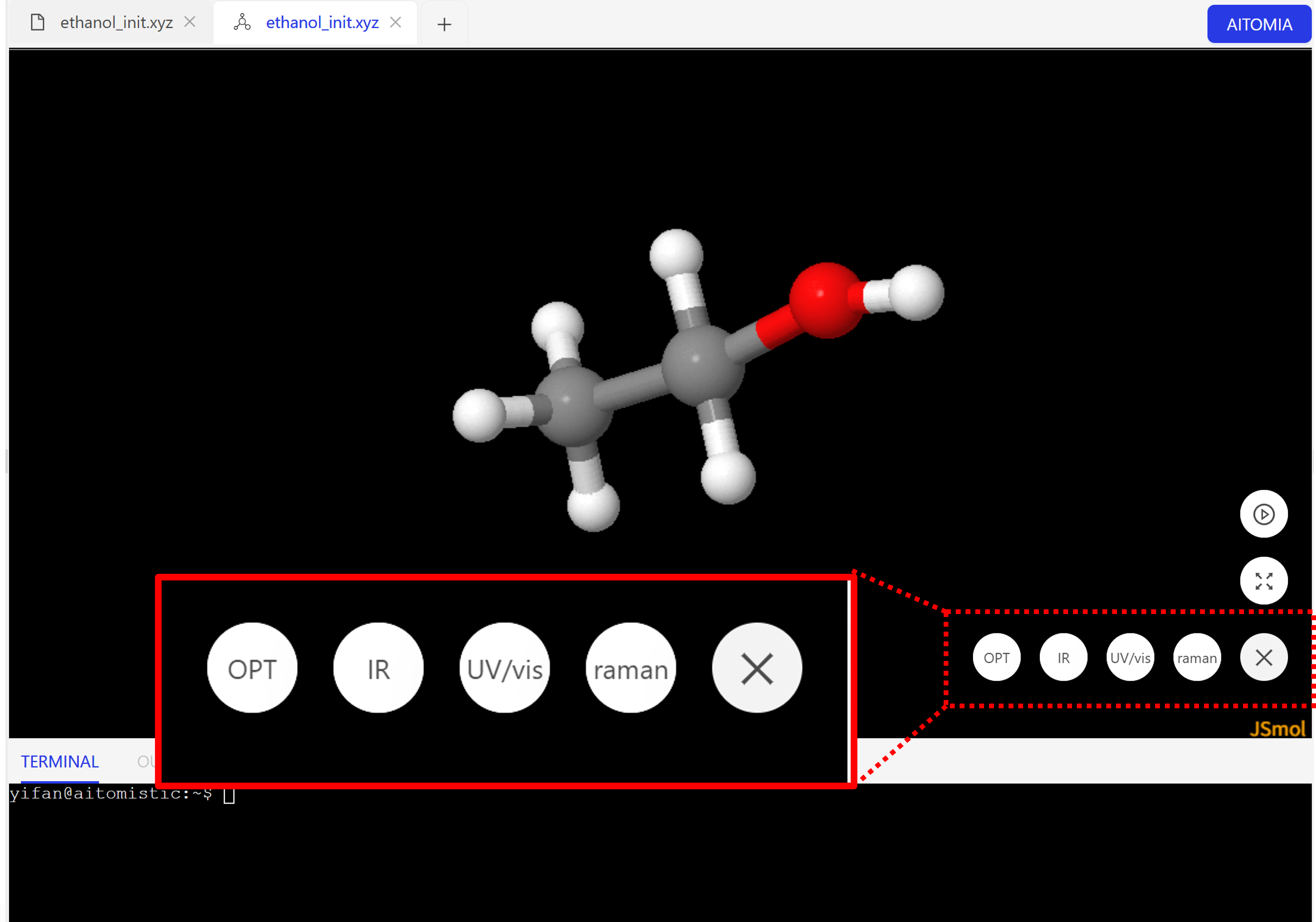This screenshot has width=1316, height=922.
Task: Open a new tab with plus icon
Action: [444, 24]
